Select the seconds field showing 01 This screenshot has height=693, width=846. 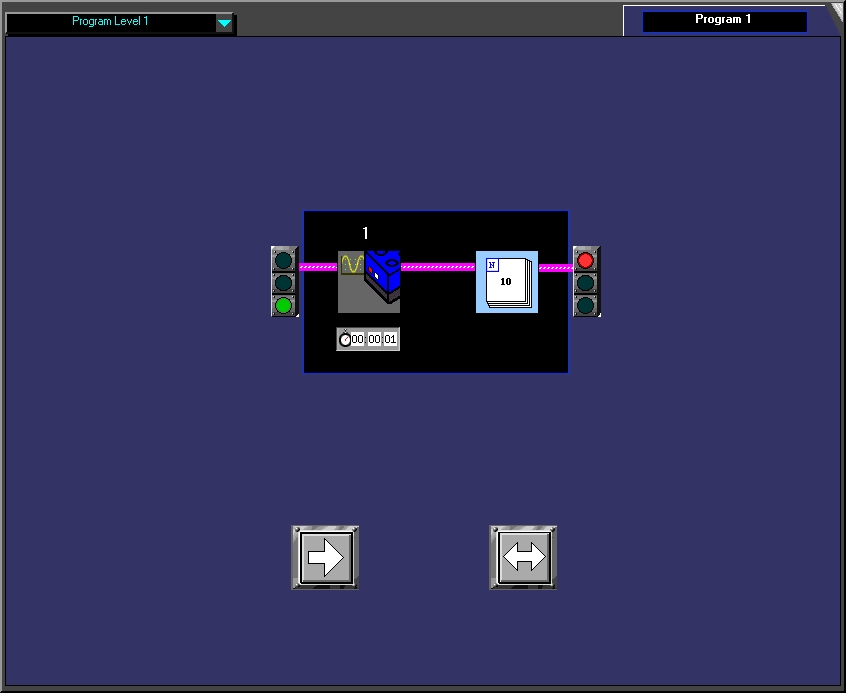coord(390,340)
